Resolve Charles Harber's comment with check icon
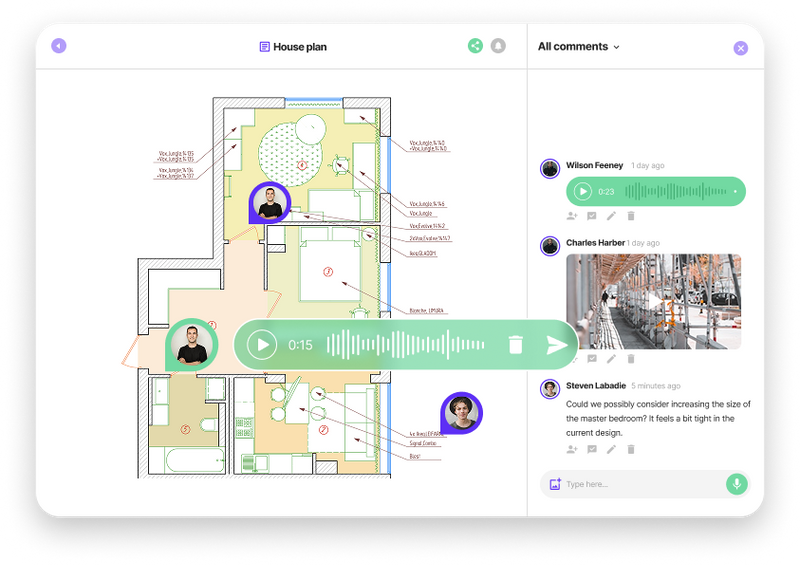The width and height of the screenshot is (800, 565). point(592,359)
